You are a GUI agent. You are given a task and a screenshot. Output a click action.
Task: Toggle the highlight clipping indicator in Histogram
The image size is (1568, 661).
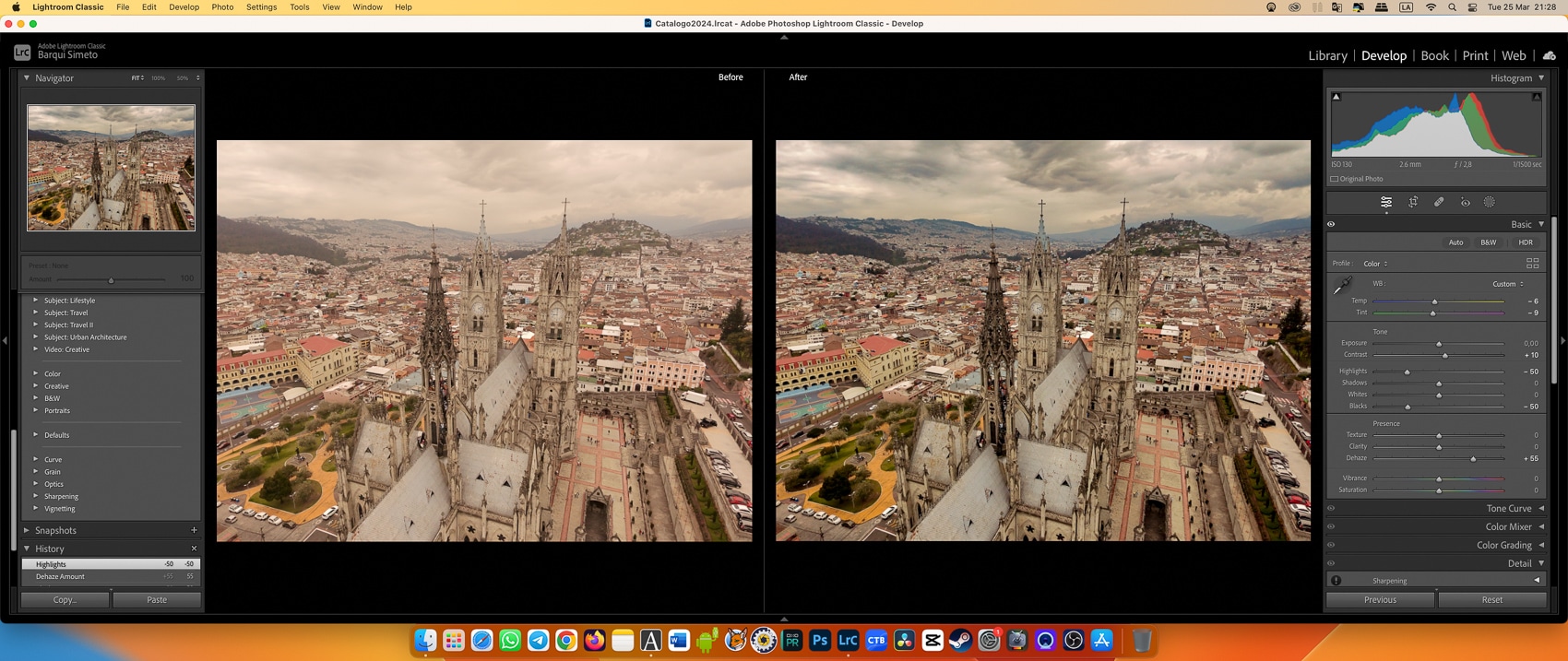[1537, 97]
